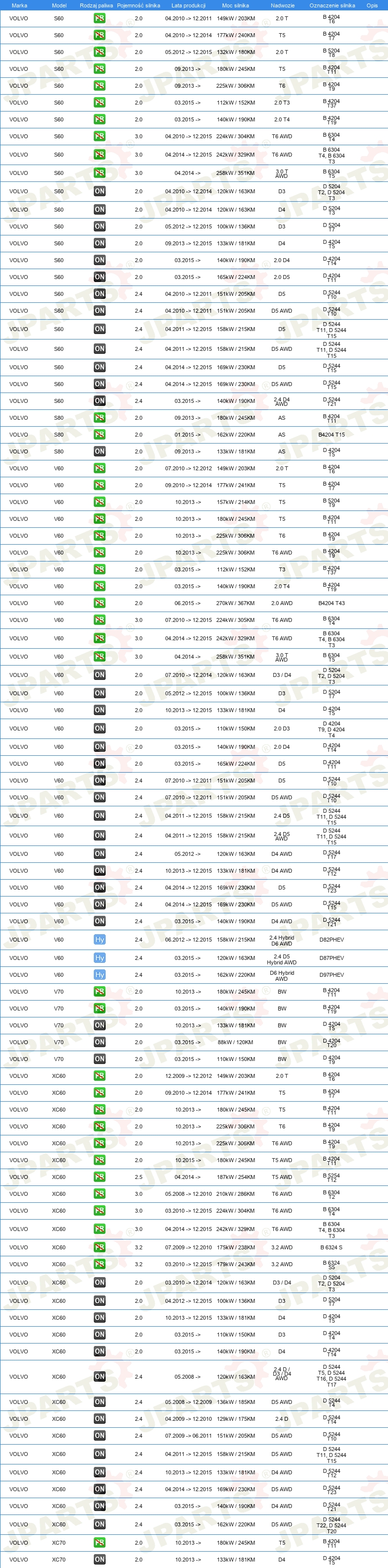Viewport: 388px width, 1568px height.
Task: Click the ON diesel icon for V70 88kW / 120KM
Action: (x=99, y=1042)
